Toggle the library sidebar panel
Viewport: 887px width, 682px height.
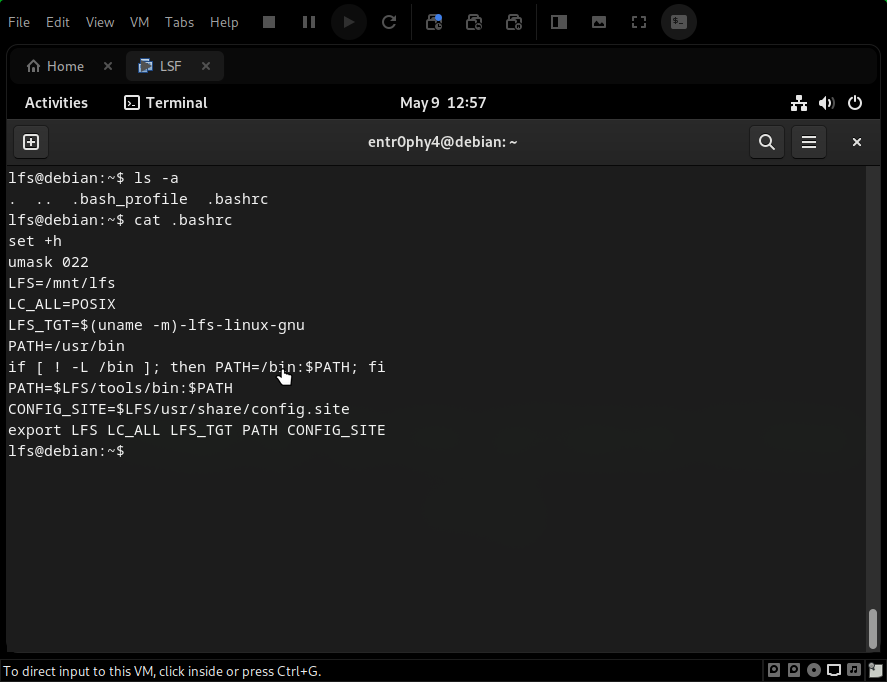(557, 21)
